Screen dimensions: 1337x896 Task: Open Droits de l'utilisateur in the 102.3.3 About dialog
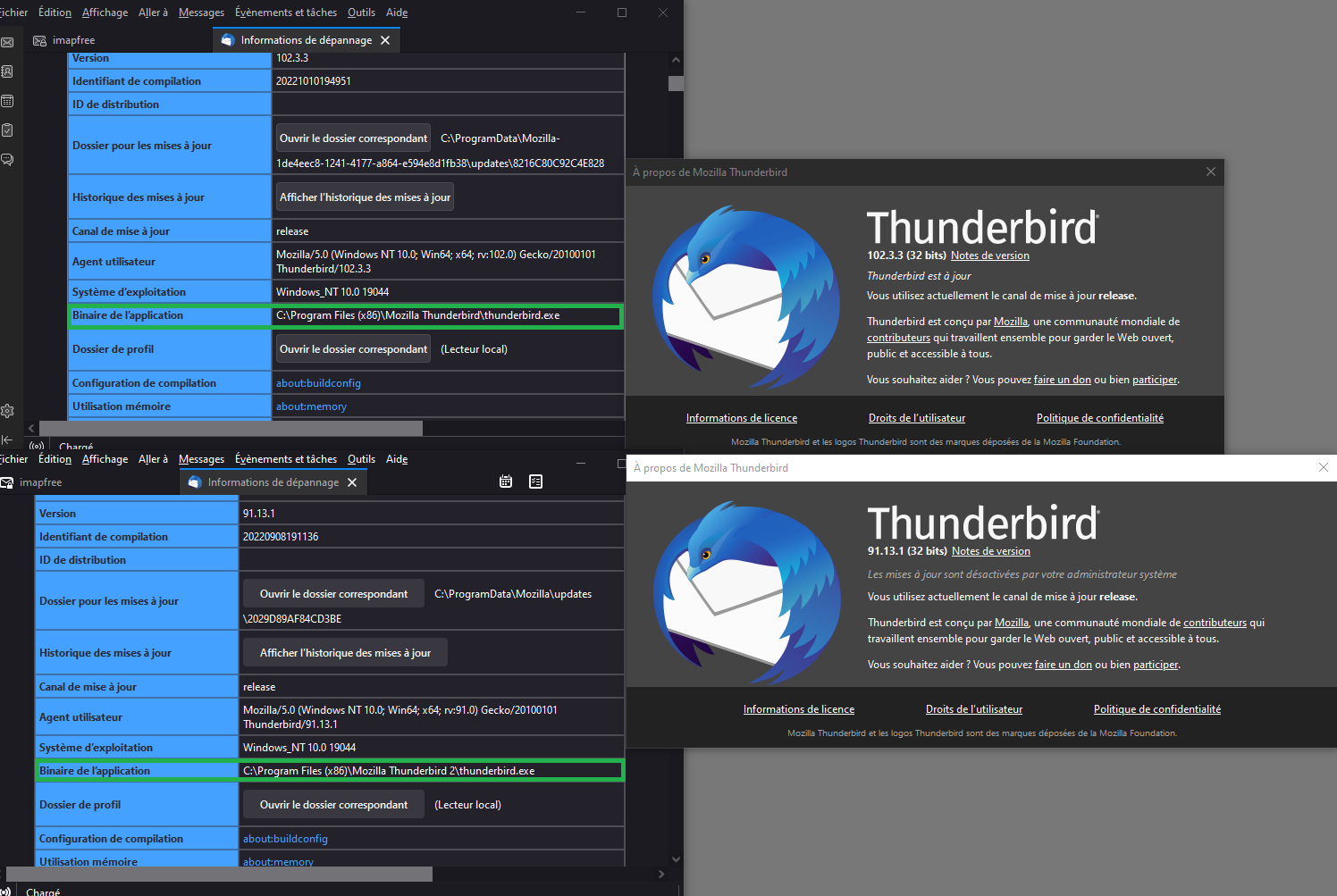coord(917,418)
